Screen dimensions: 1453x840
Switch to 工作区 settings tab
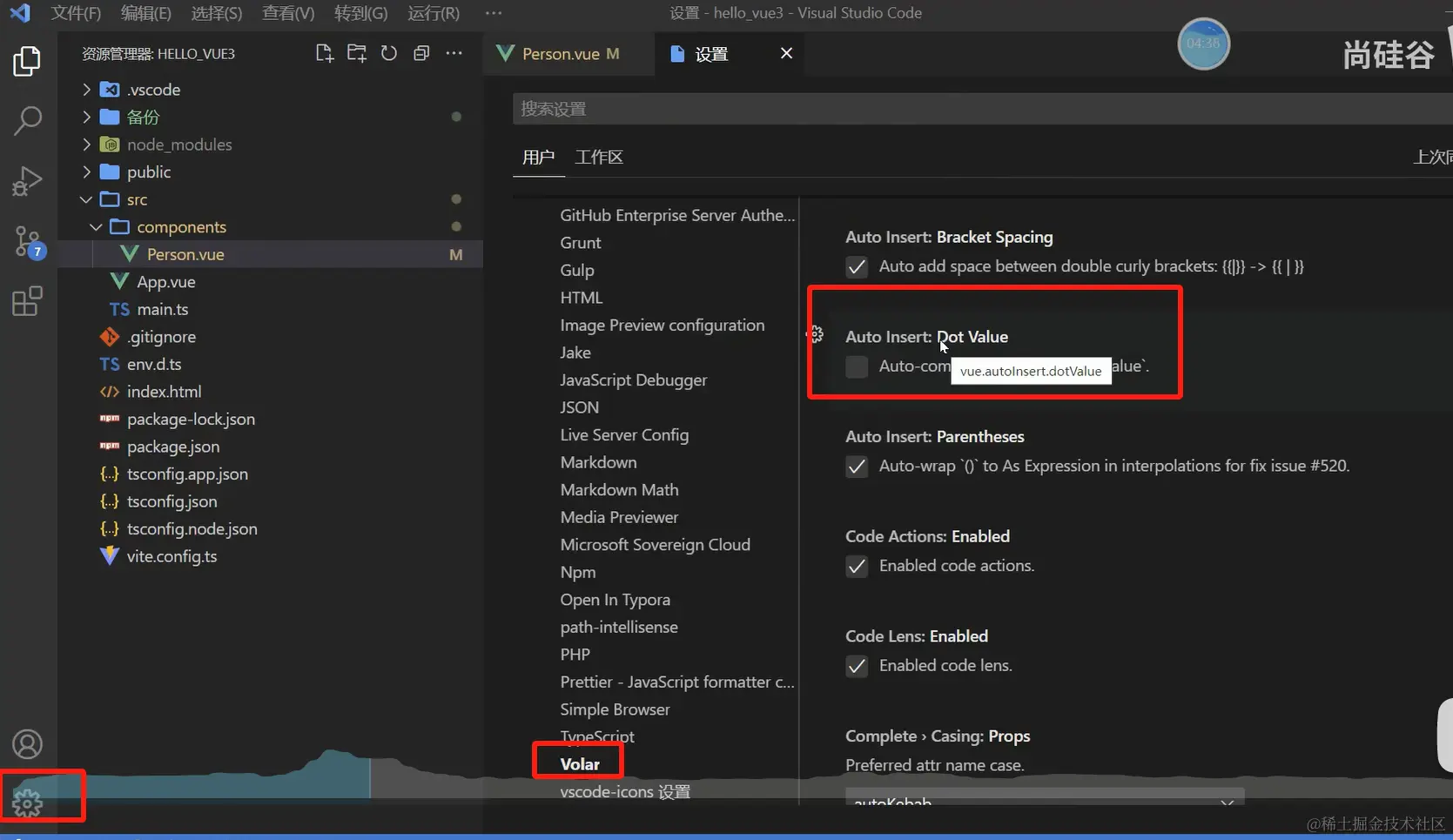[x=599, y=157]
